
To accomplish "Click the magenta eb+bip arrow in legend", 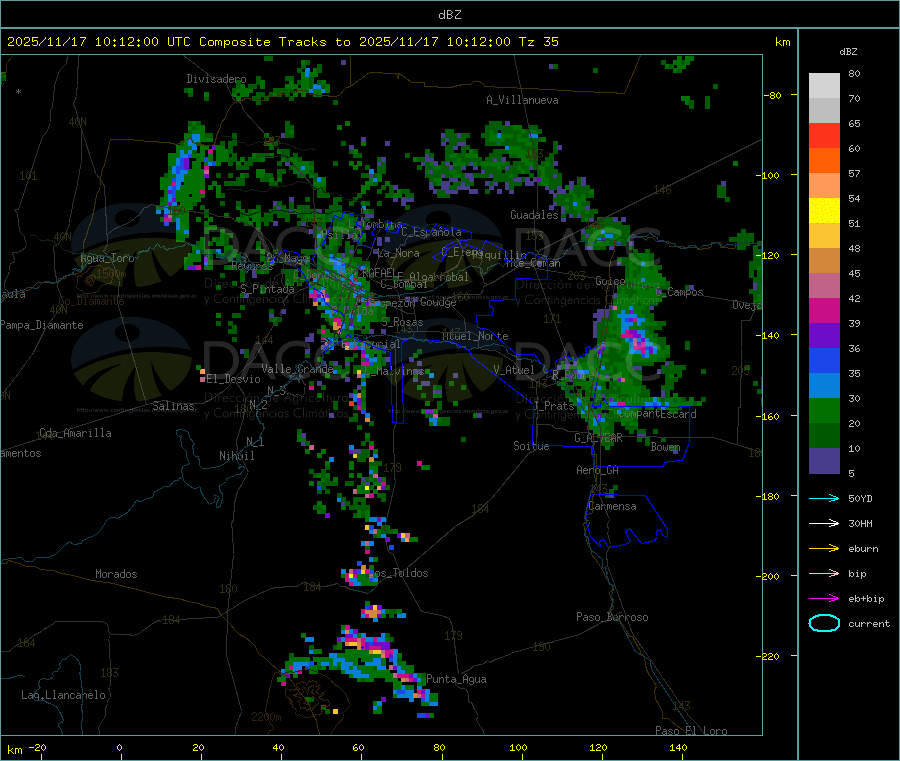I will 824,599.
